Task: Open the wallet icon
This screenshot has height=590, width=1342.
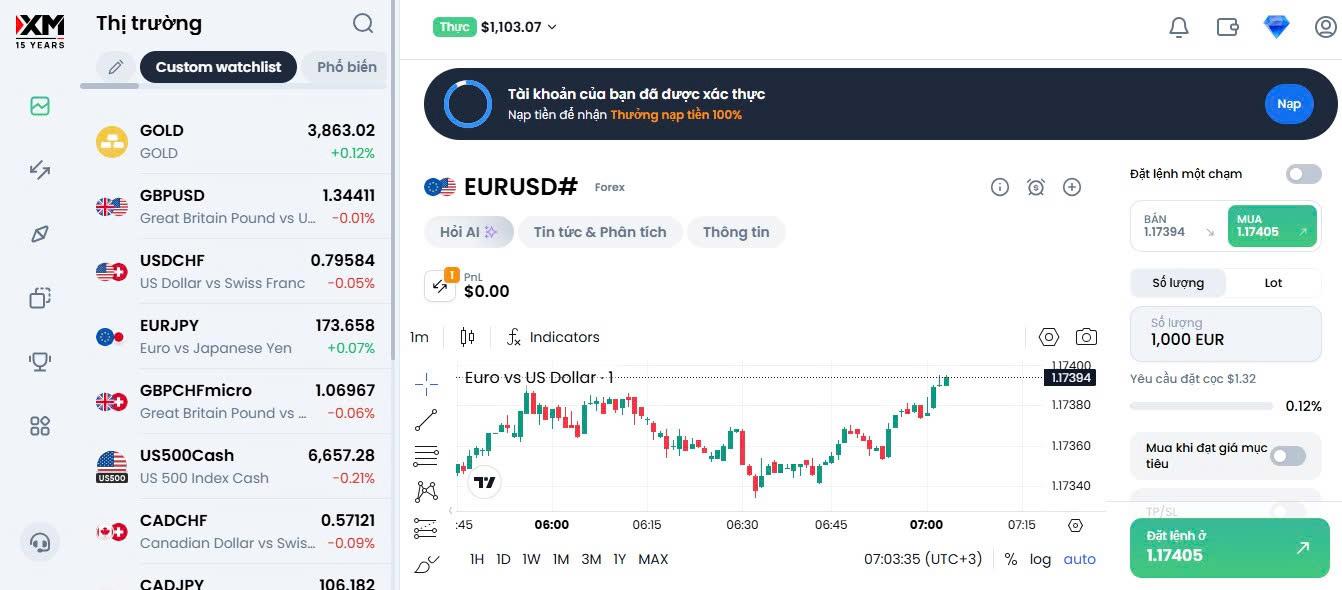Action: pos(1228,27)
